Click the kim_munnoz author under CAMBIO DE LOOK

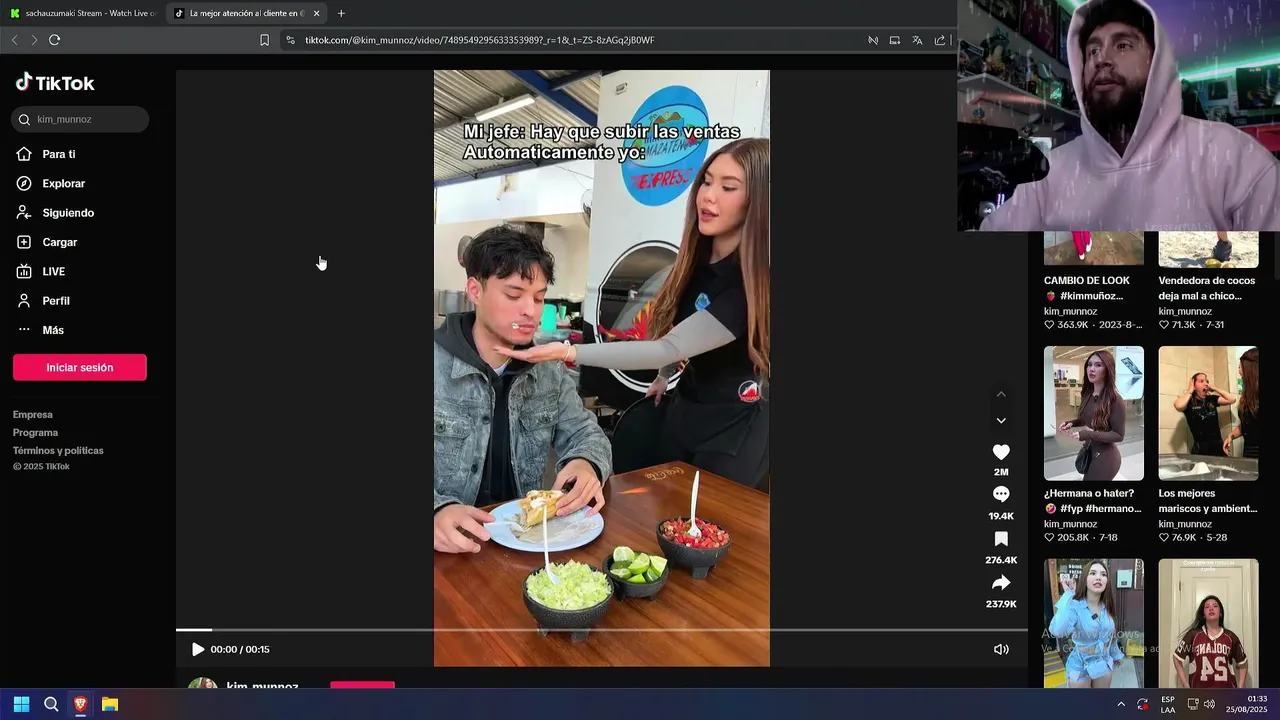[1070, 311]
